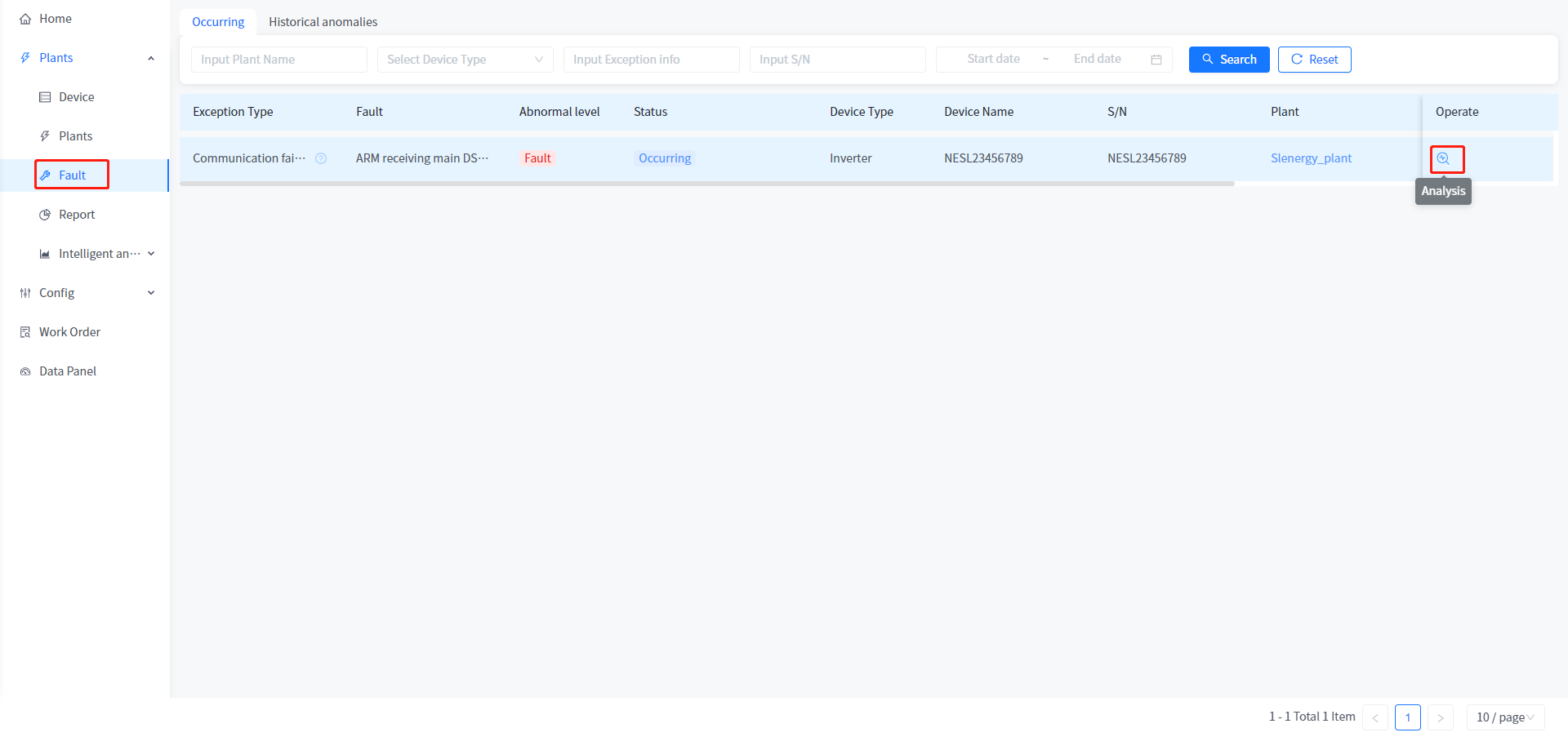
Task: Switch to Historical anomalies tab
Action: (x=323, y=22)
